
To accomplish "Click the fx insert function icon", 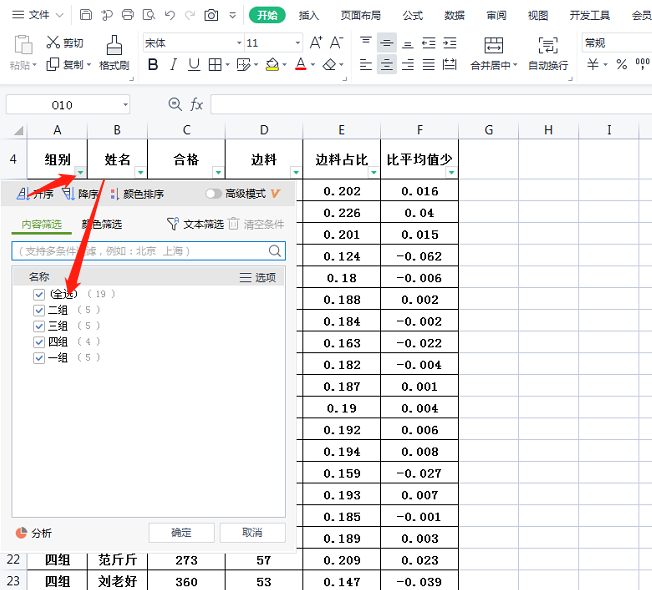I will point(196,104).
